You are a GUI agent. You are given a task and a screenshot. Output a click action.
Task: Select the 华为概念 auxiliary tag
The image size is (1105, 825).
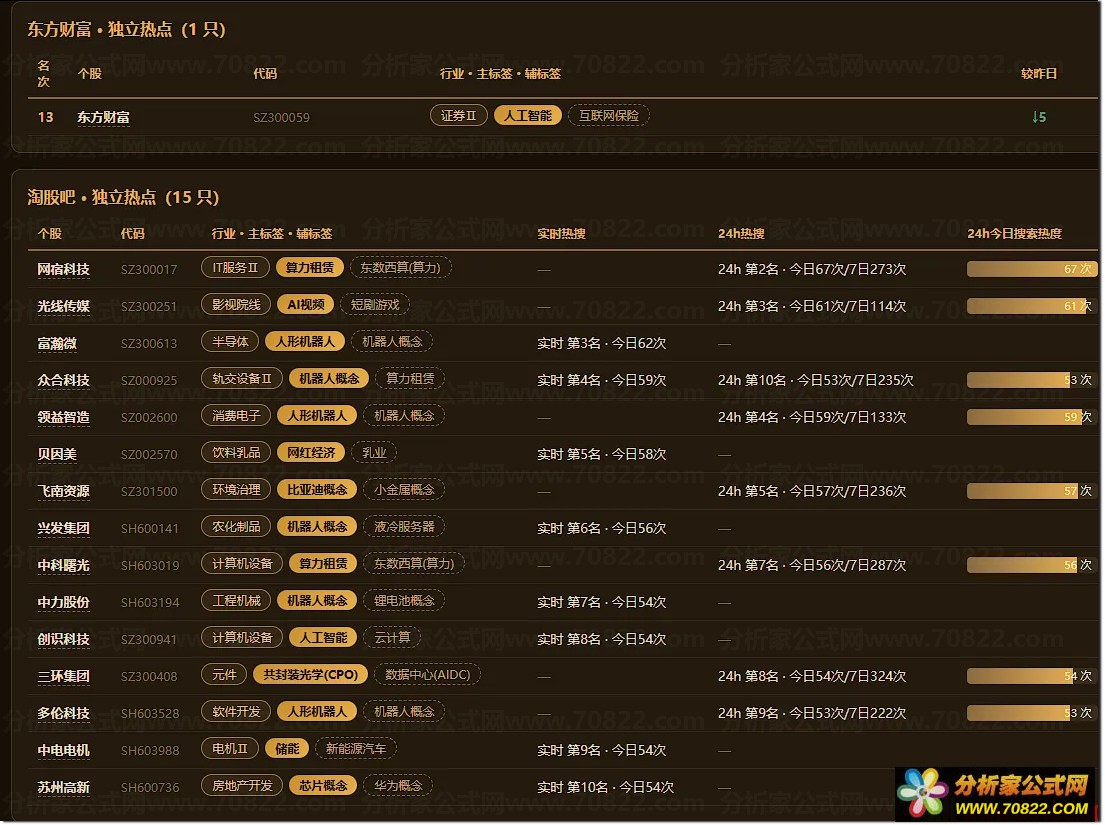(398, 786)
